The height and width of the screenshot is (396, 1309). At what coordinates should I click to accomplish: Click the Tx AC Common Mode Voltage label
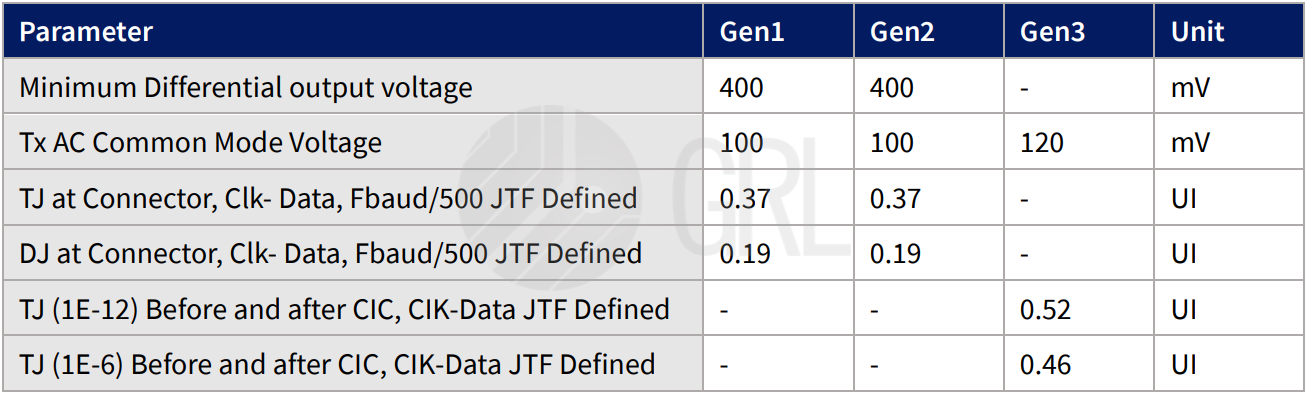pyautogui.click(x=201, y=143)
